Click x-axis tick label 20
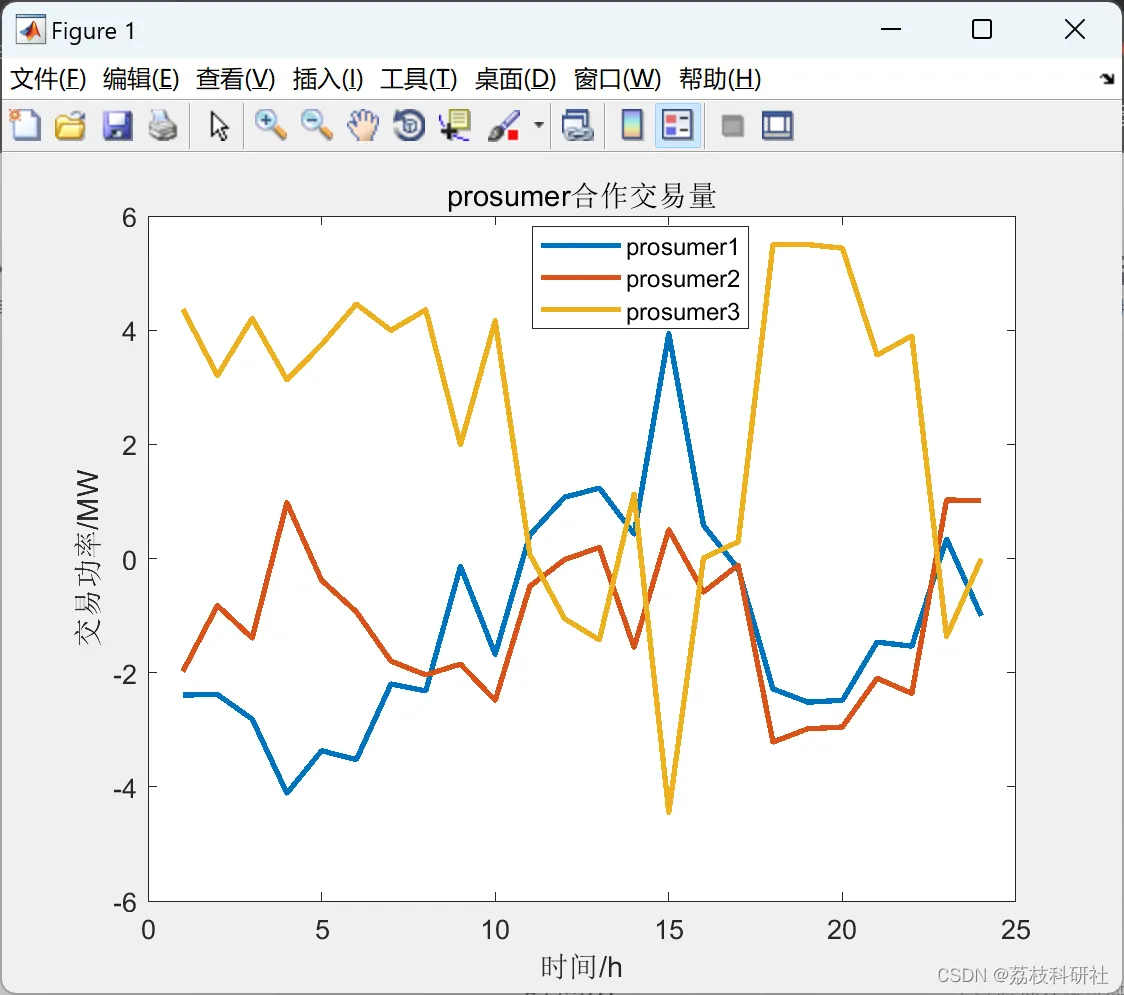The image size is (1124, 995). point(842,930)
